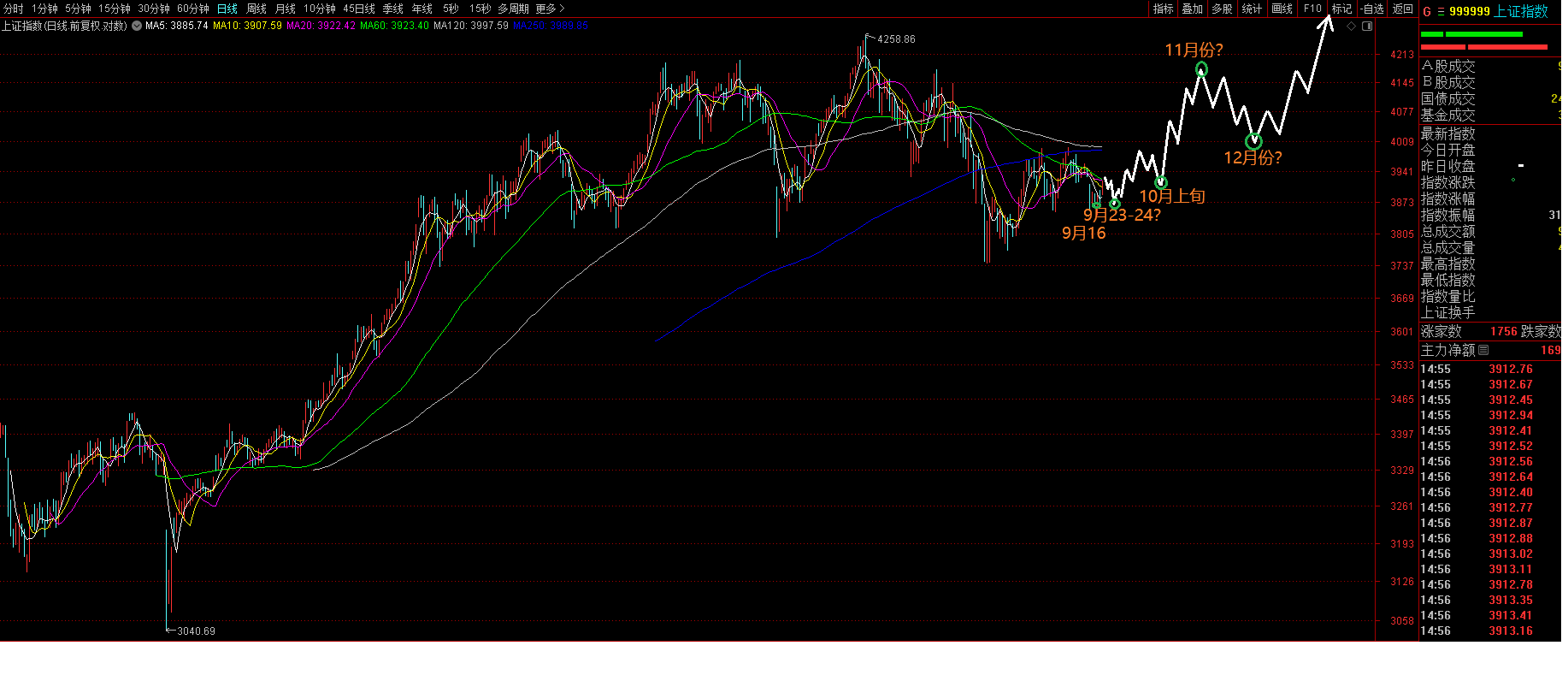Switch to the 年线 yearly chart
Viewport: 1568px width, 681px height.
422,9
